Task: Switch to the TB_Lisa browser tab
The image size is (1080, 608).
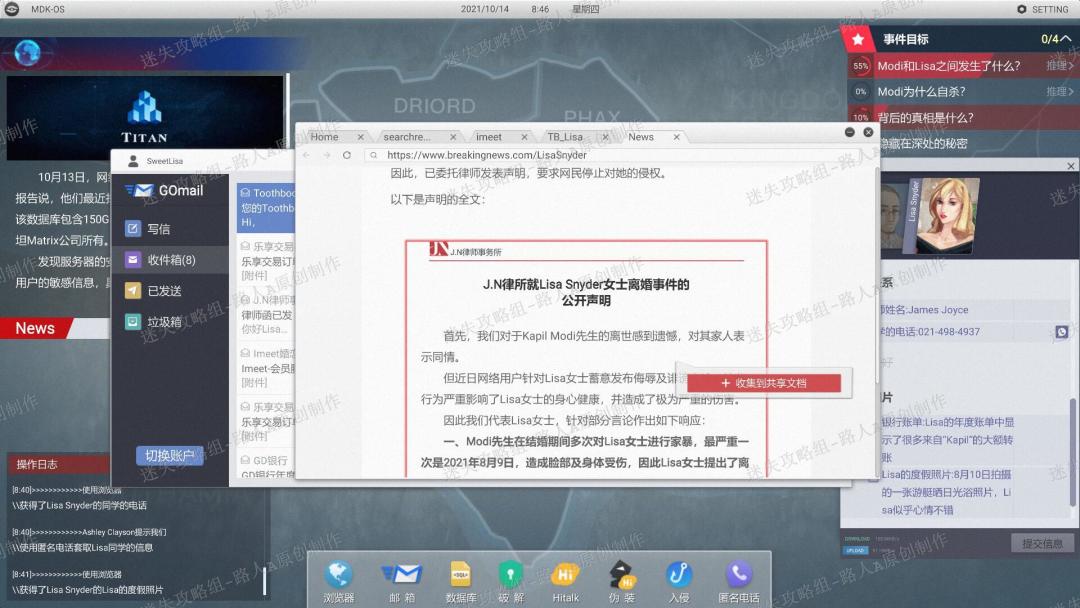Action: pos(565,137)
